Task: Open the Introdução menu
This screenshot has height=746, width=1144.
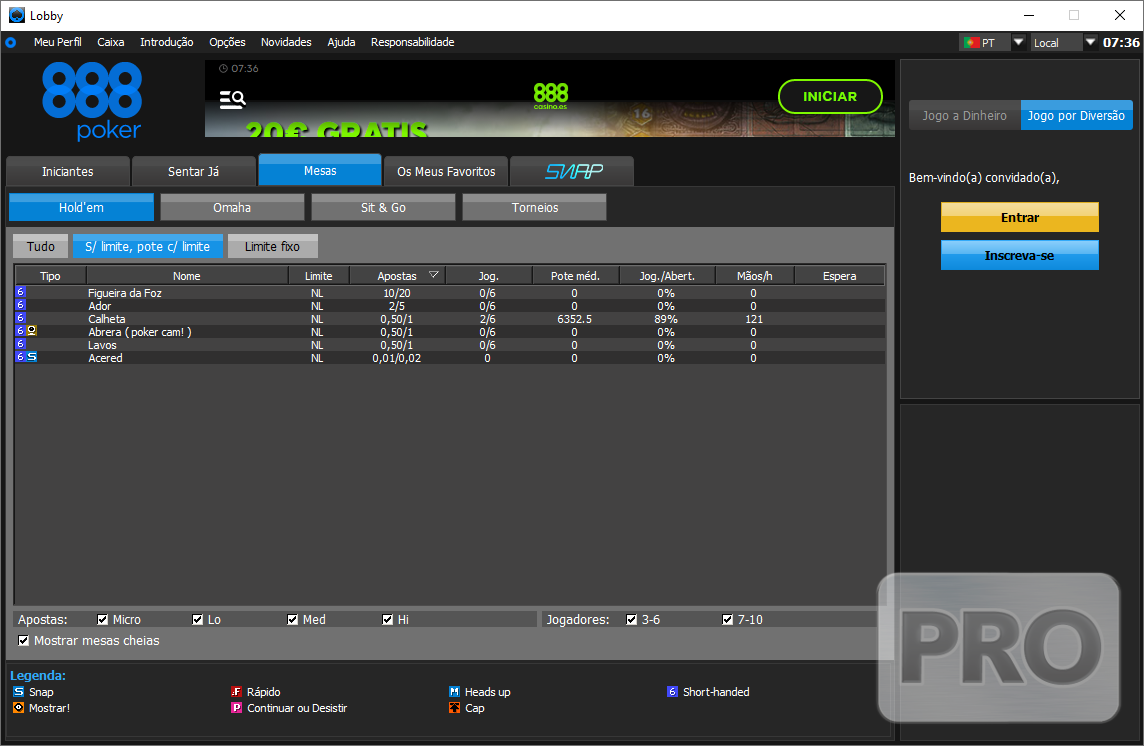Action: (x=167, y=42)
